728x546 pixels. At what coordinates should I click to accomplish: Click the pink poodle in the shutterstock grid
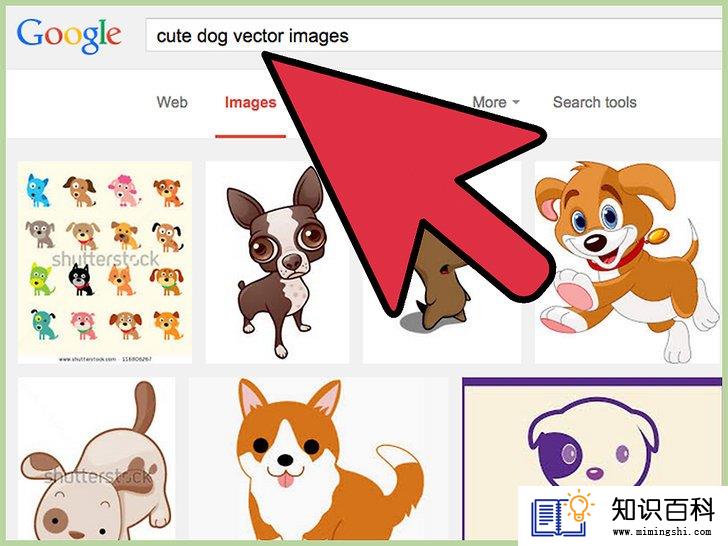pos(124,190)
